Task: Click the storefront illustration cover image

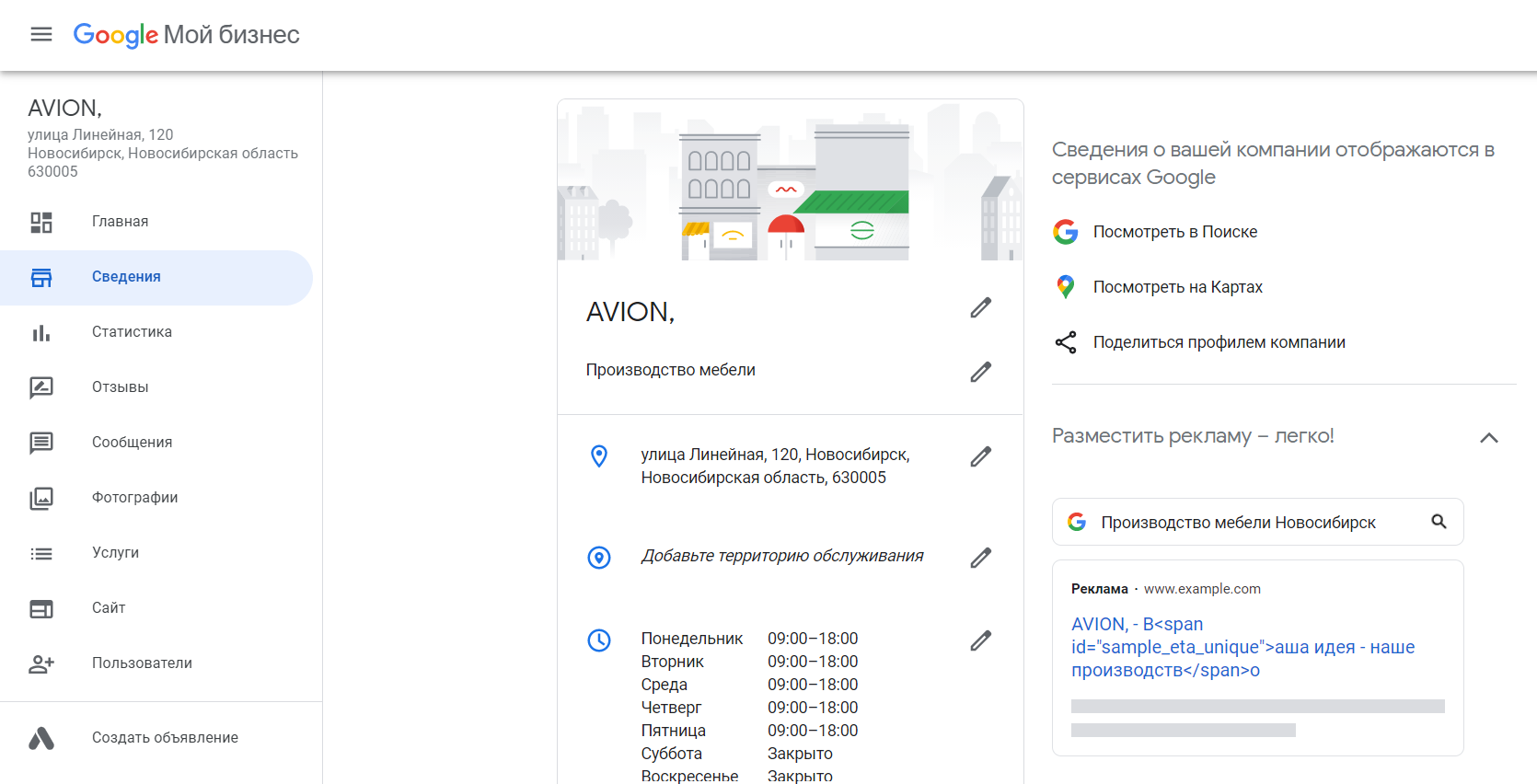Action: tap(791, 180)
